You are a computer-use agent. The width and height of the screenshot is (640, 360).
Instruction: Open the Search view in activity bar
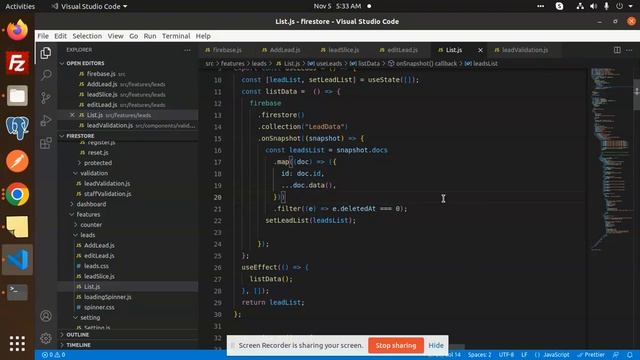click(x=46, y=75)
